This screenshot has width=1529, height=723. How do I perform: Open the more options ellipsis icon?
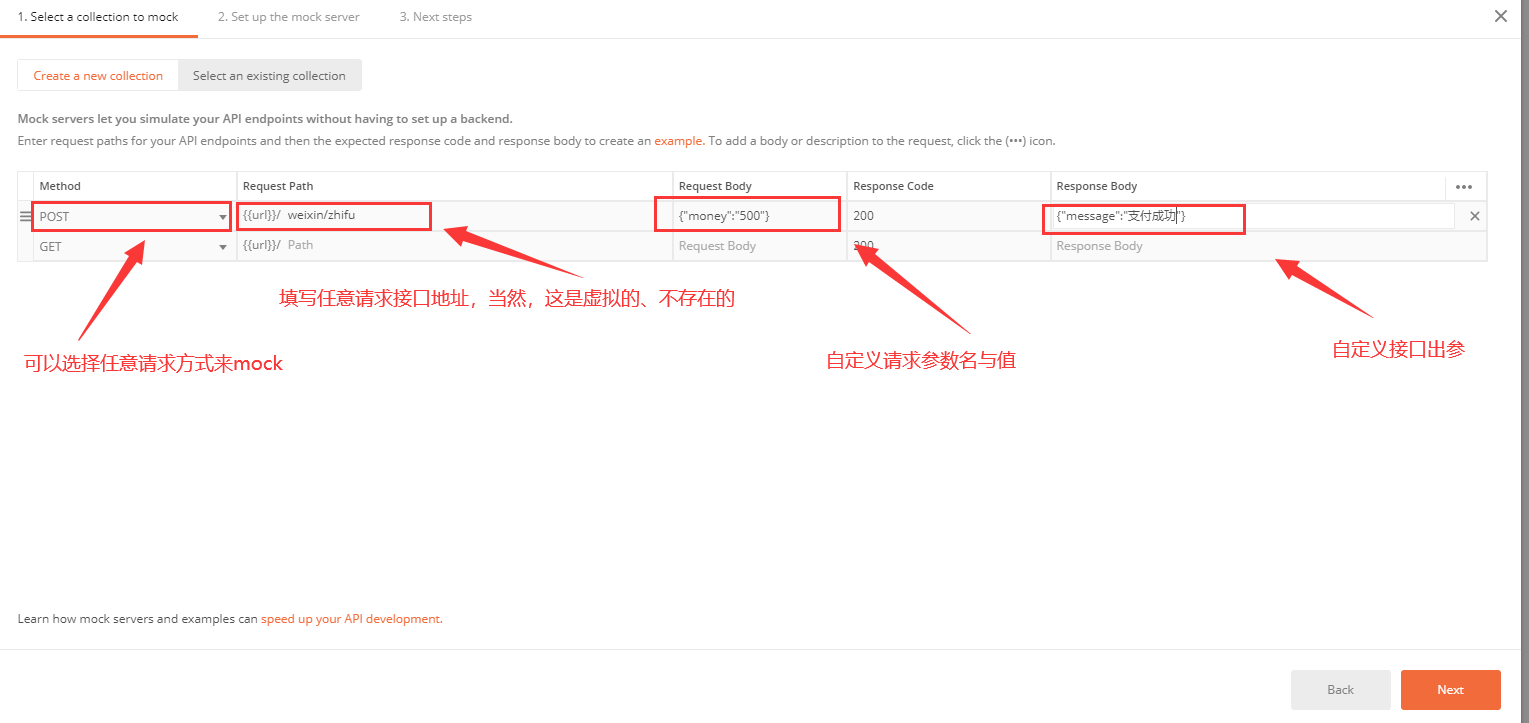[1464, 187]
